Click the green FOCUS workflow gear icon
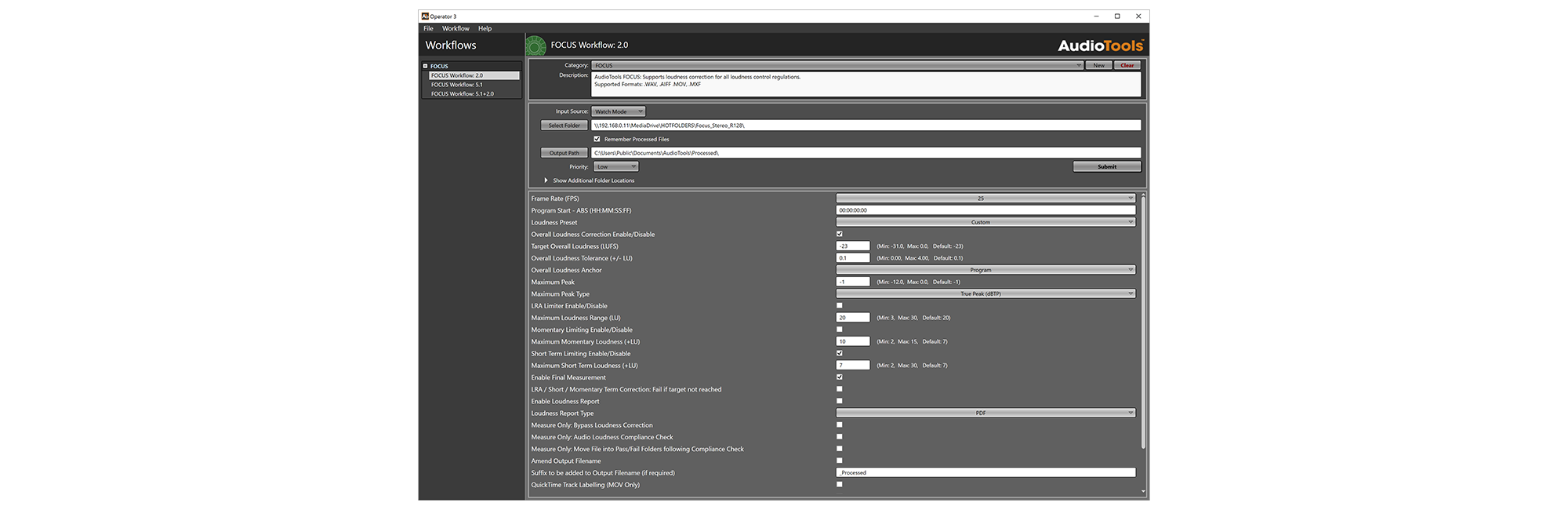 click(535, 46)
